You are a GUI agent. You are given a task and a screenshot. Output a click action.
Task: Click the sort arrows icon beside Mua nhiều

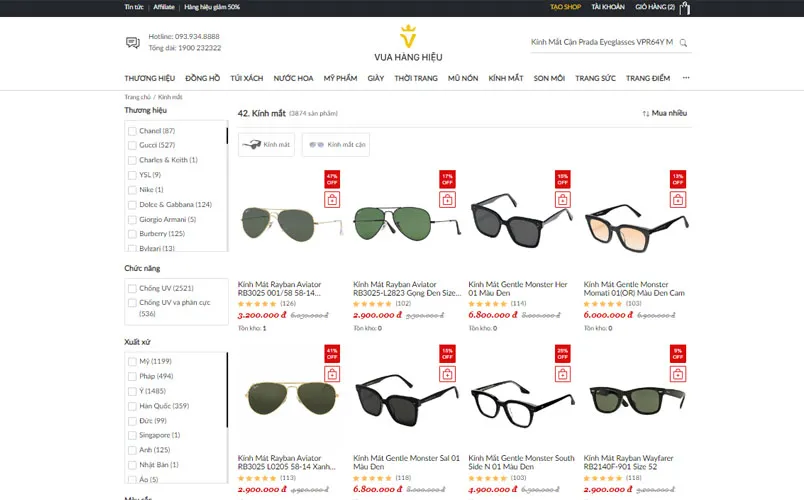click(x=646, y=113)
